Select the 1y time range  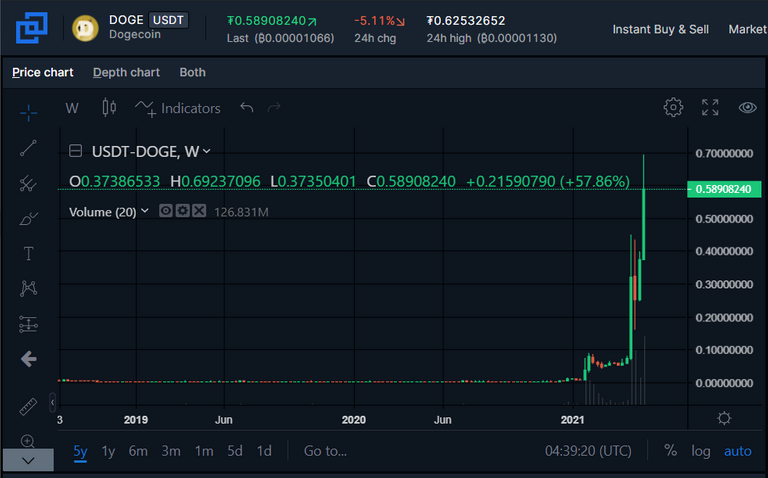point(108,451)
